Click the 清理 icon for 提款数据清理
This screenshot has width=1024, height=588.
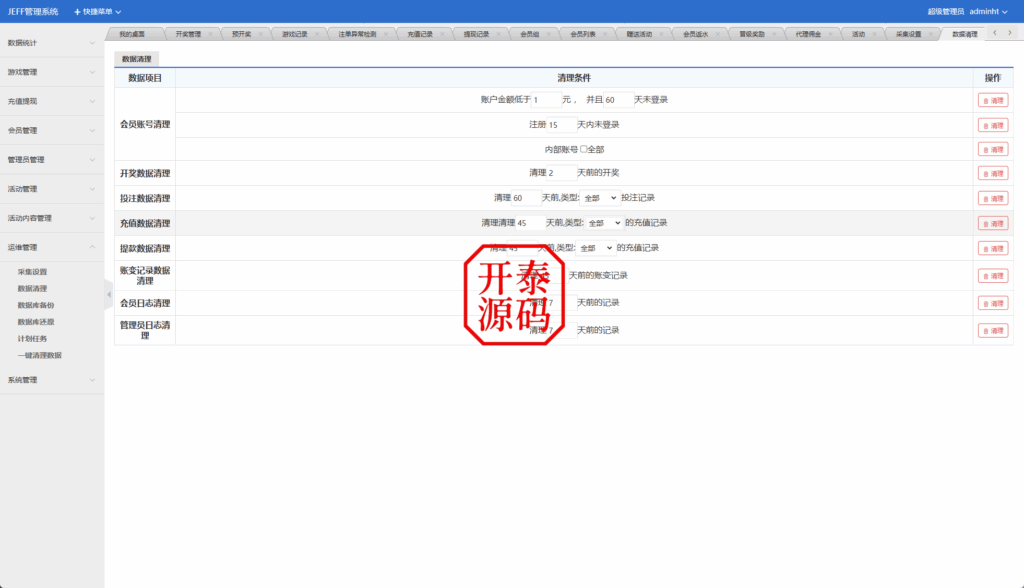coord(993,248)
